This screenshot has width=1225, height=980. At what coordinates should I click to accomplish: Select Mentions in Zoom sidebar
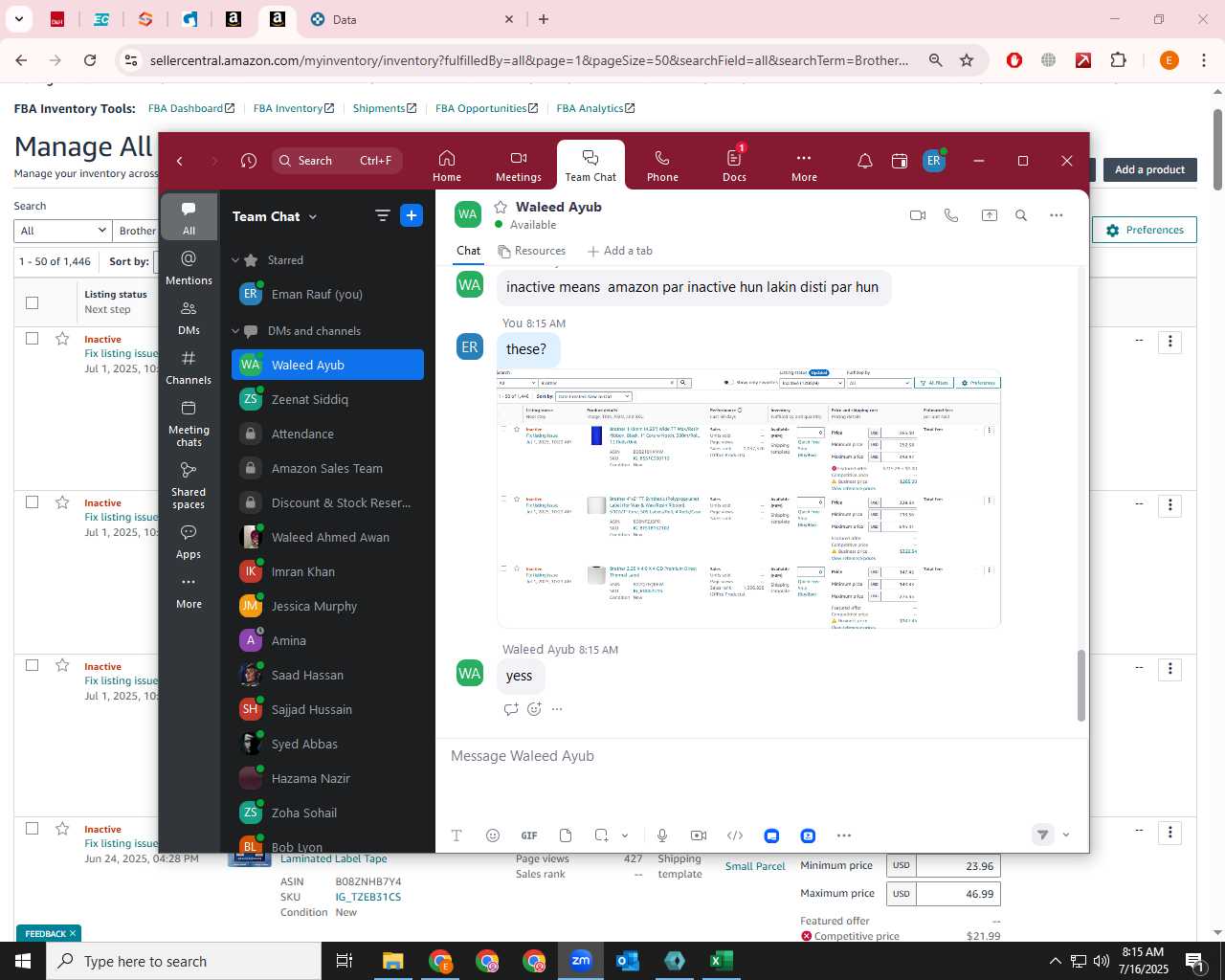[x=189, y=268]
